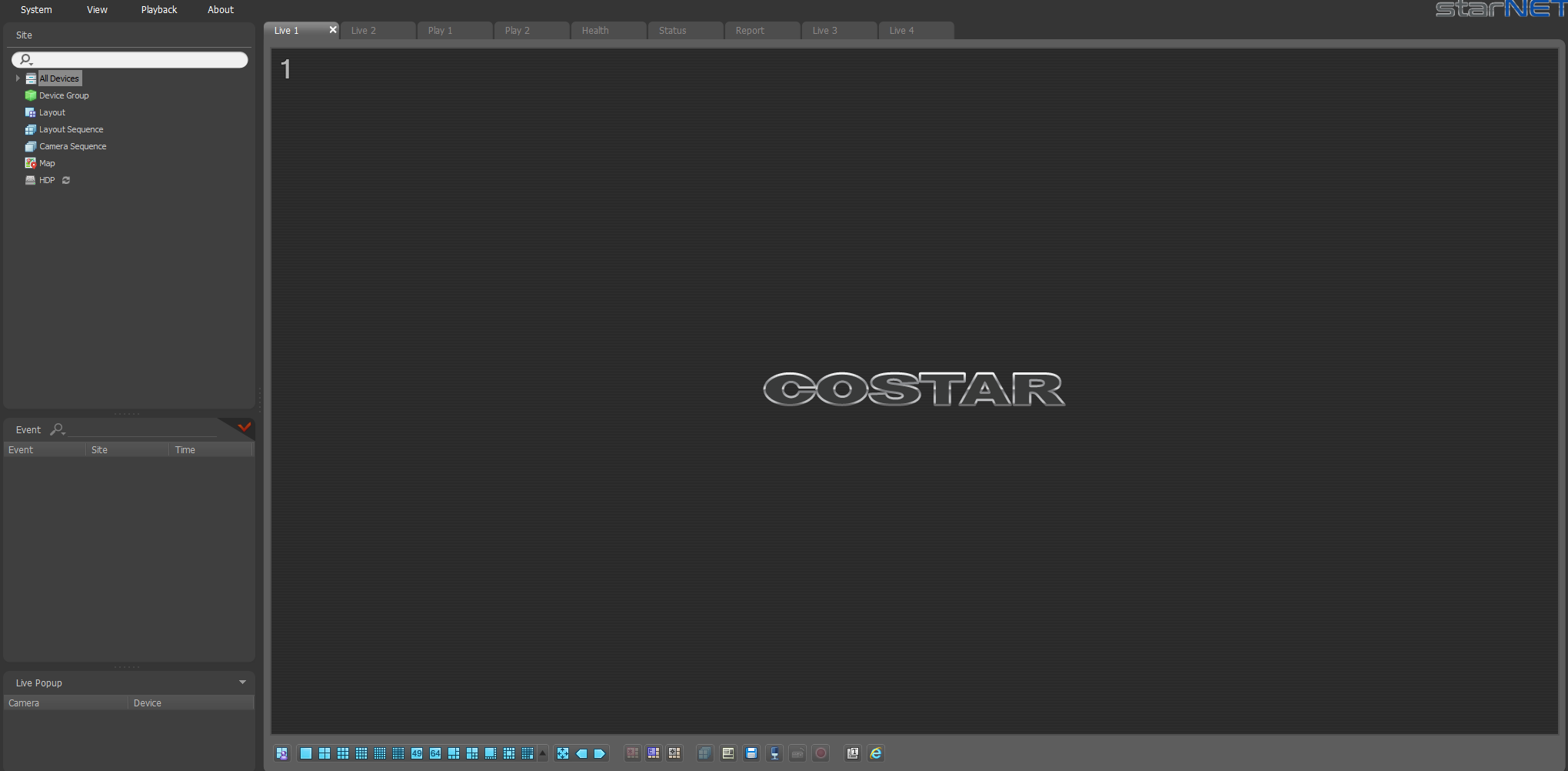The width and height of the screenshot is (1568, 771).
Task: Click the Camera column header in Live Popup
Action: (x=66, y=703)
